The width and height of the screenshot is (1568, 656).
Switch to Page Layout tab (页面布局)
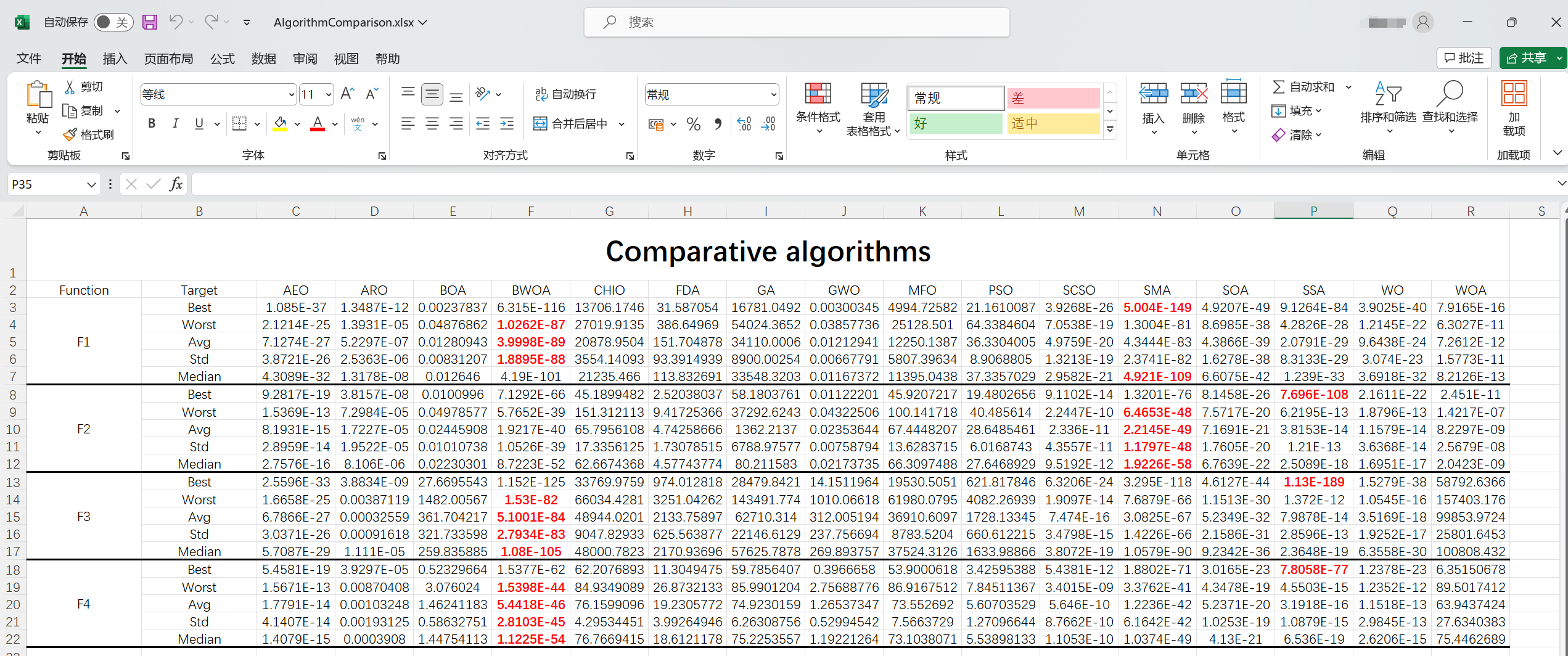pos(168,59)
